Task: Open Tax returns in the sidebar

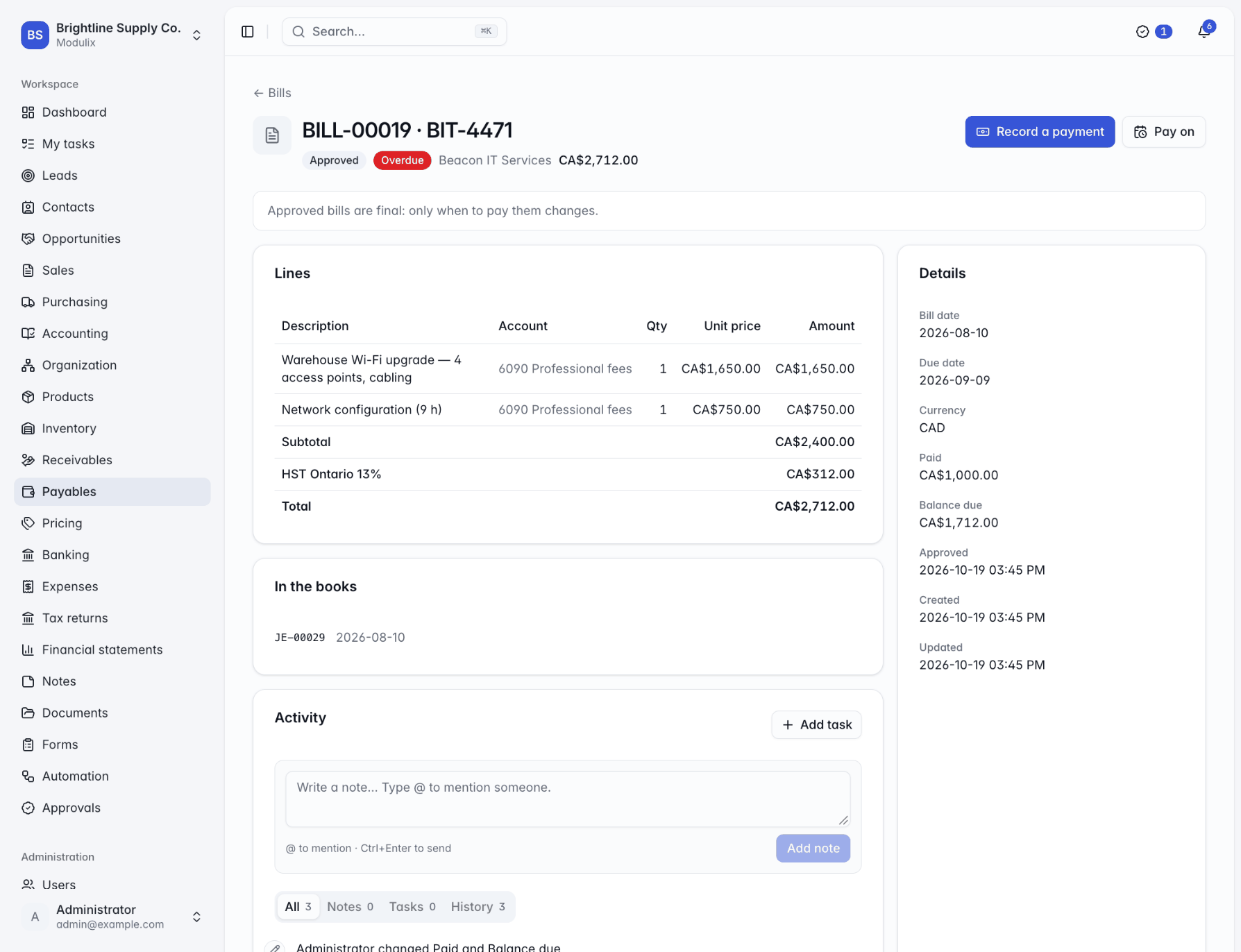Action: (x=112, y=618)
